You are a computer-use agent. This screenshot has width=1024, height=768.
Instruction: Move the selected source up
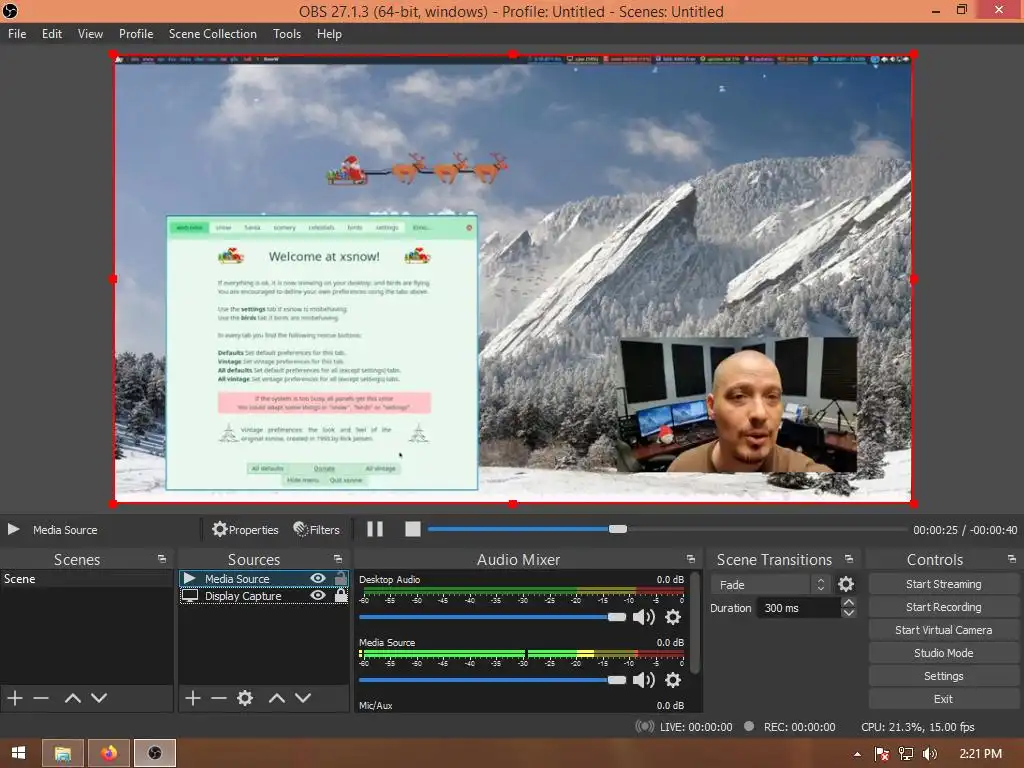pos(276,698)
